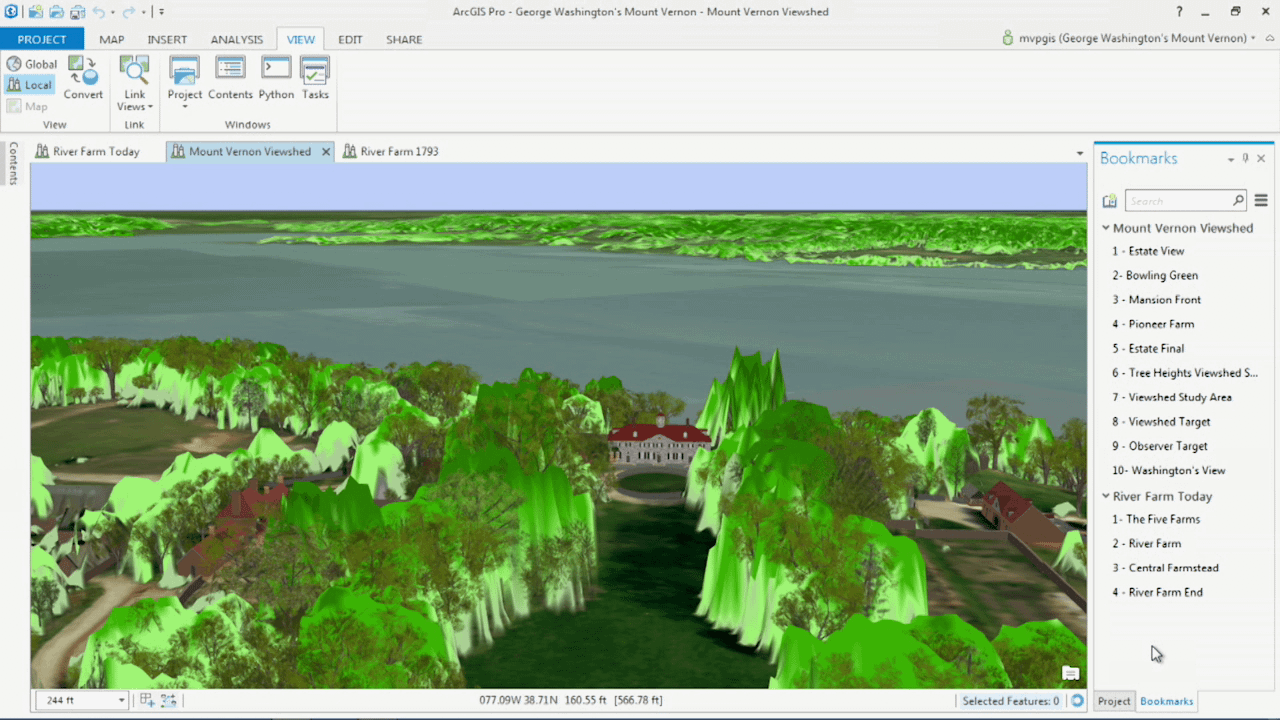
Task: Click the Undo arrow icon
Action: click(x=98, y=12)
